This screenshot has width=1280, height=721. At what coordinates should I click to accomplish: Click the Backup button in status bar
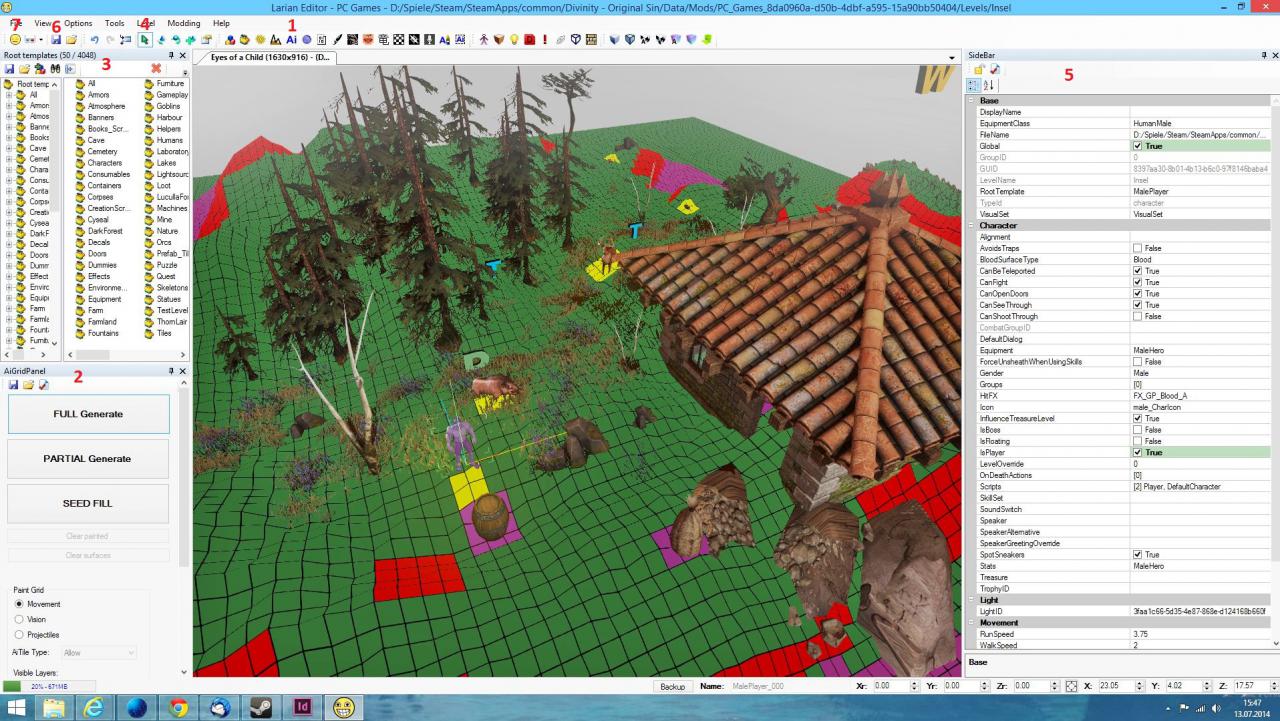673,687
